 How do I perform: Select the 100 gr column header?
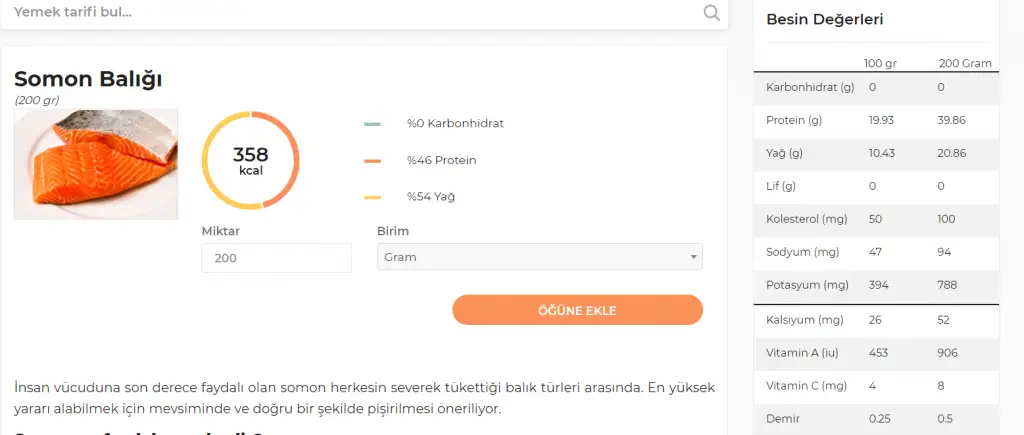coord(880,63)
